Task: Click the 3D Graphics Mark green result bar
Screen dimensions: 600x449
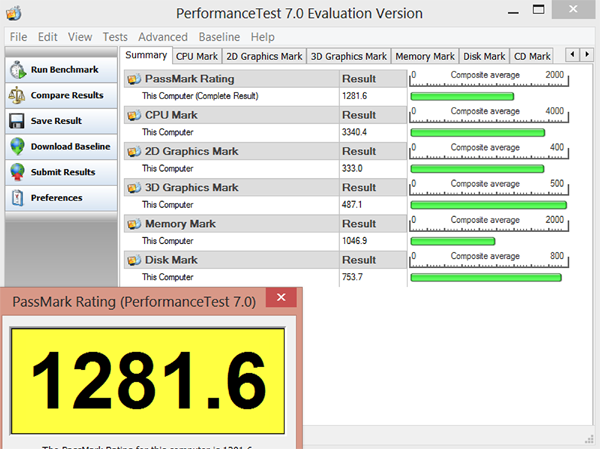Action: 489,205
